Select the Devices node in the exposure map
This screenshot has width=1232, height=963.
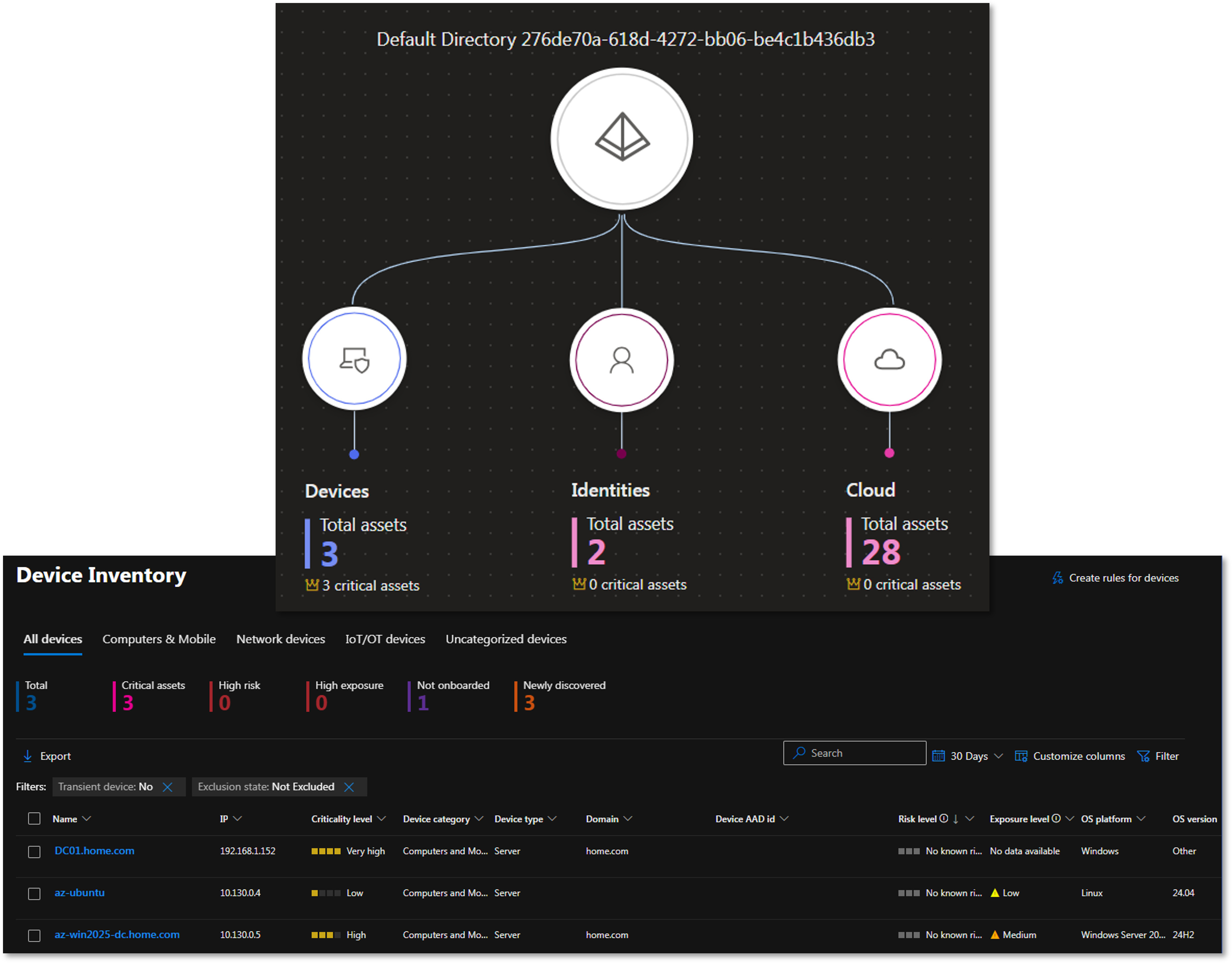point(354,359)
